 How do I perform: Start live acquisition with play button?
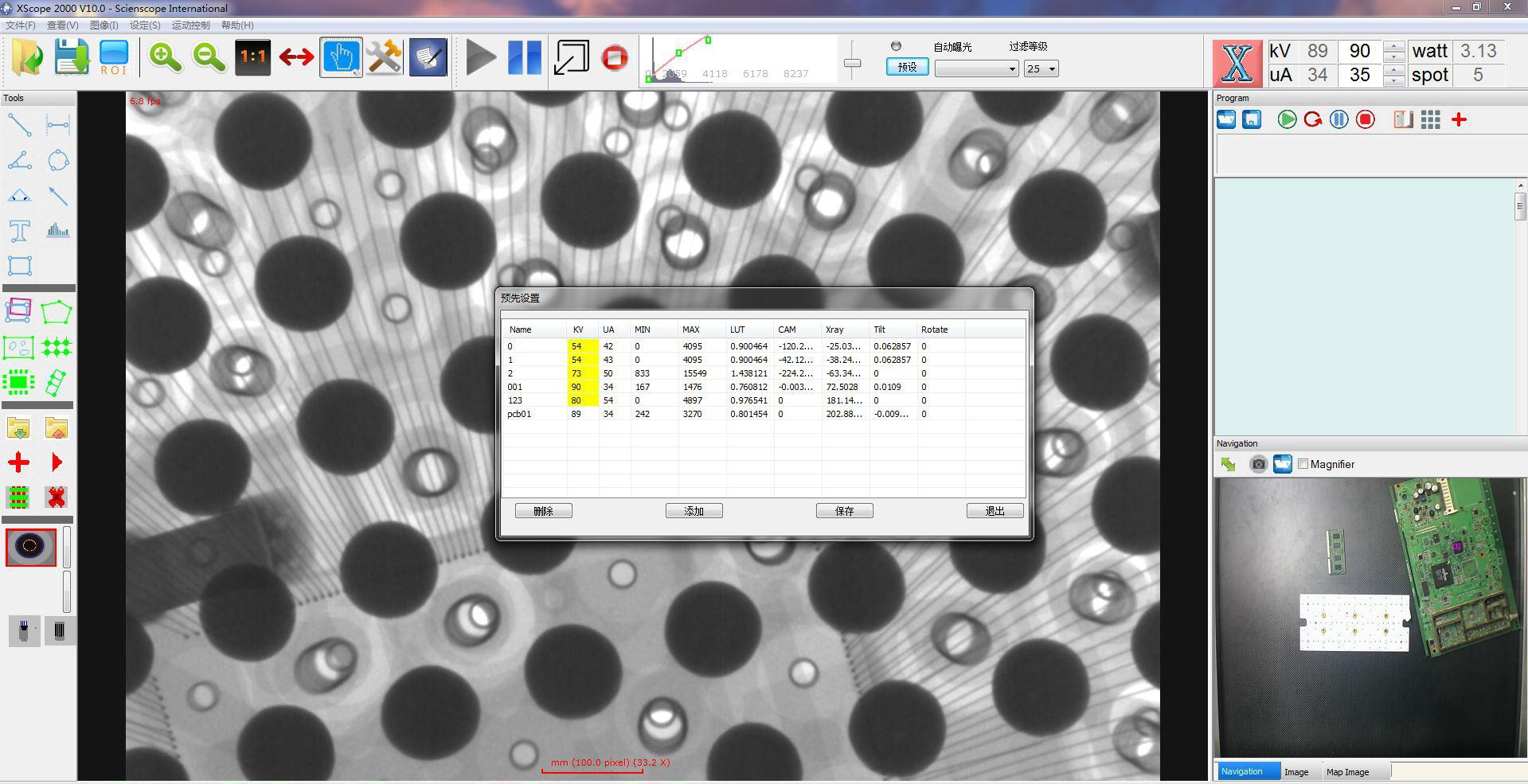coord(481,57)
